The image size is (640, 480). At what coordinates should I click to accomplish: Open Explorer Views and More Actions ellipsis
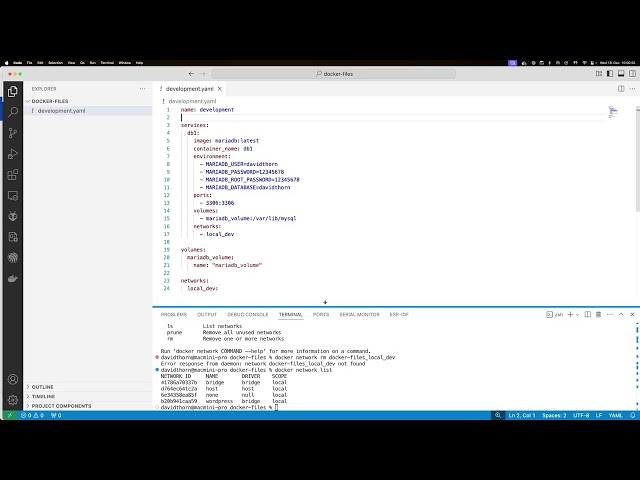[142, 89]
